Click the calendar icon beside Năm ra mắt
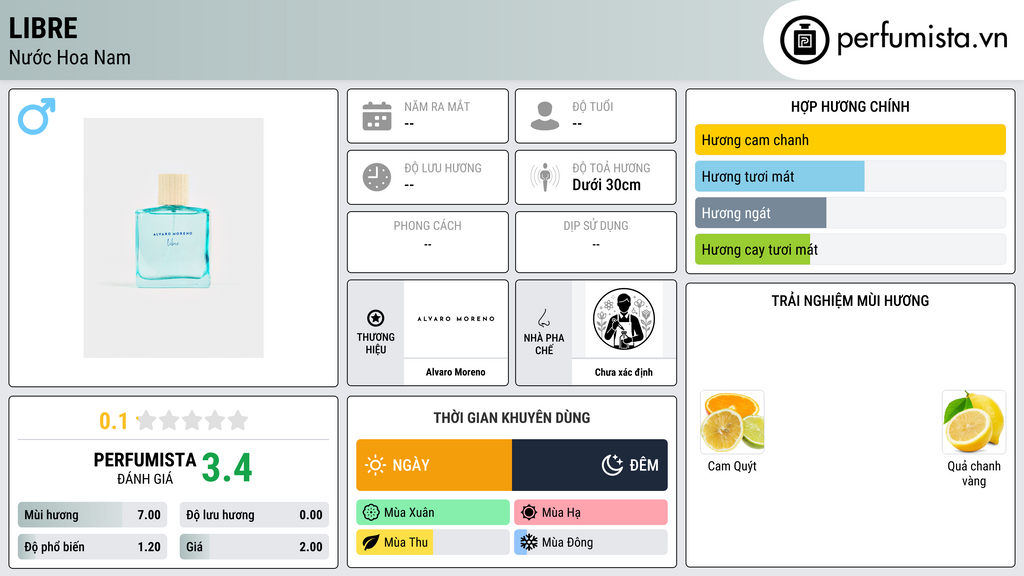 [x=377, y=116]
